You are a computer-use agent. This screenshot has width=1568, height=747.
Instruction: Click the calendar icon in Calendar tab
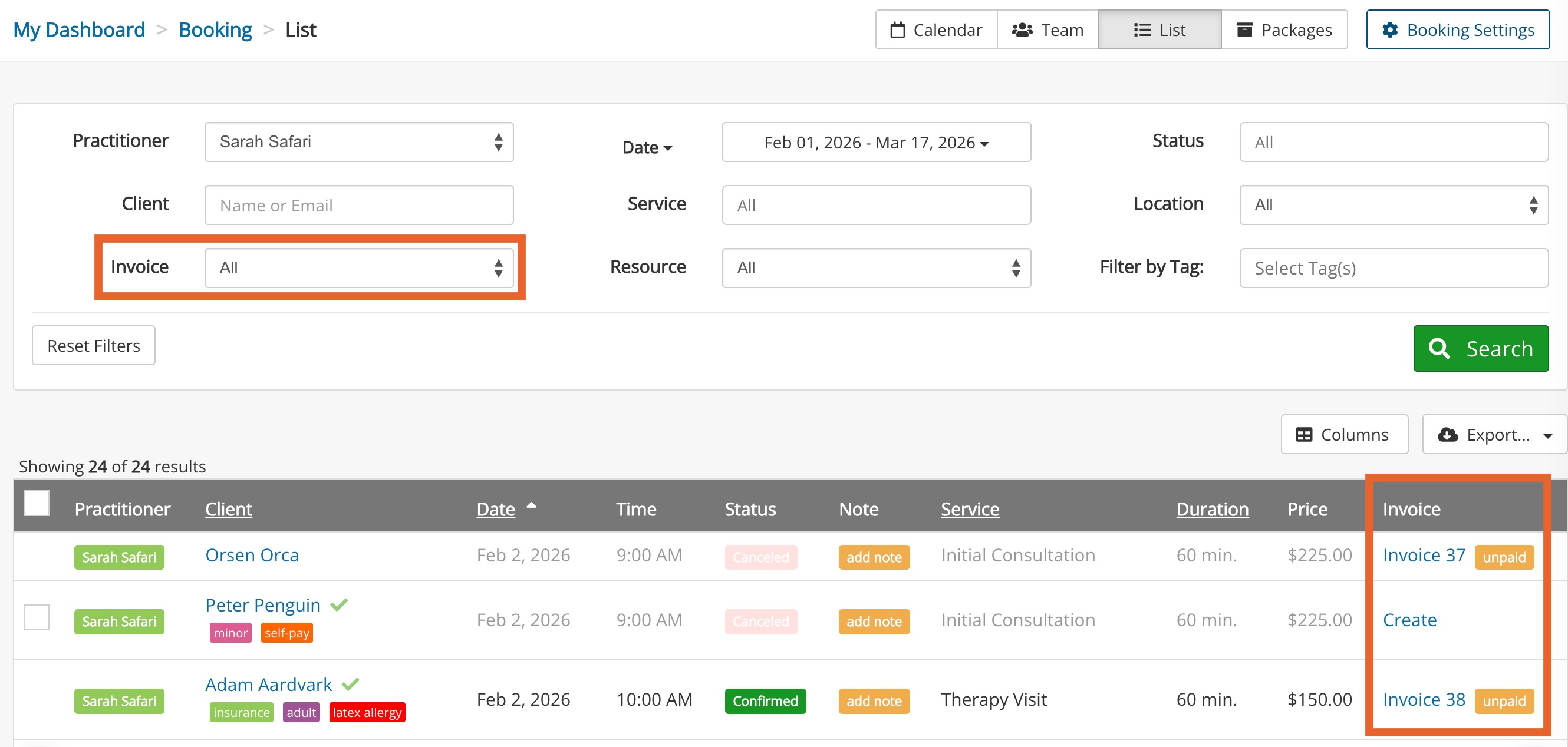897,30
